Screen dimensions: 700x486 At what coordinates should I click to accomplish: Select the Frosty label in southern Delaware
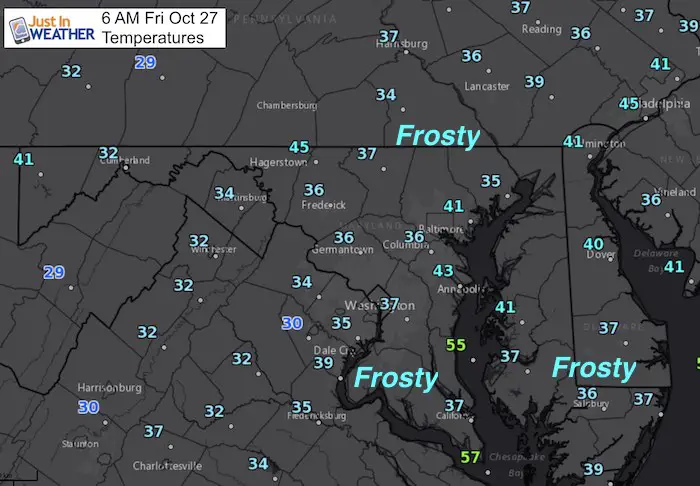click(594, 368)
